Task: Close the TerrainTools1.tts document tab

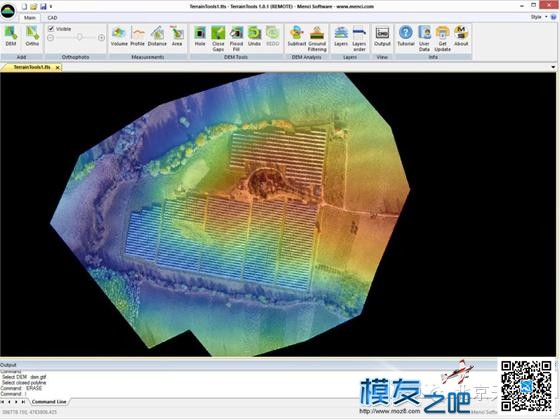Action: 58,67
